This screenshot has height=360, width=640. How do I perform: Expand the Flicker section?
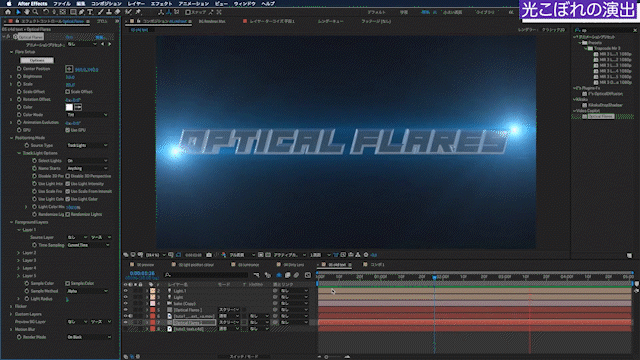(x=11, y=306)
